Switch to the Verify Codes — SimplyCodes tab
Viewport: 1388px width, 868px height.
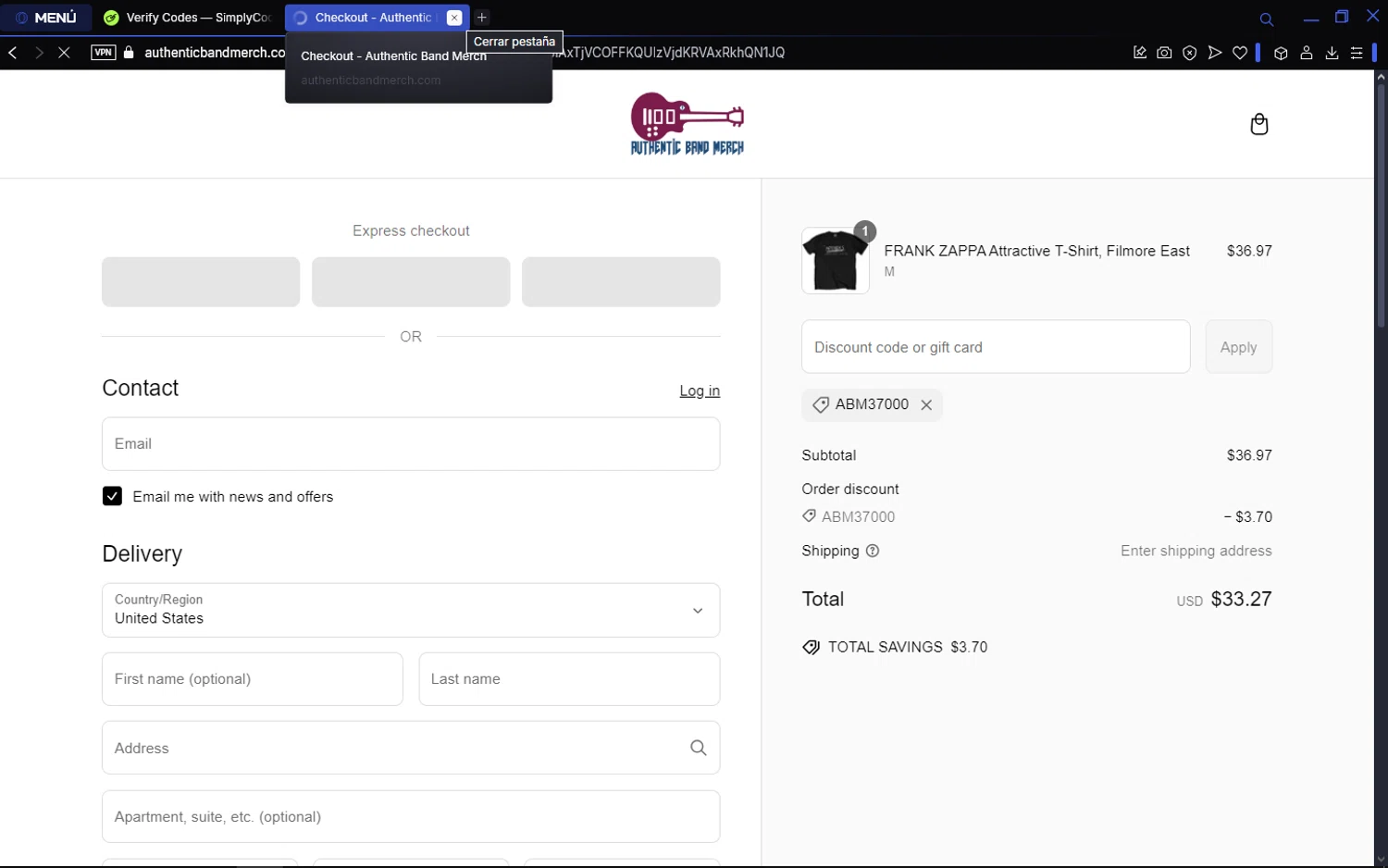point(189,18)
